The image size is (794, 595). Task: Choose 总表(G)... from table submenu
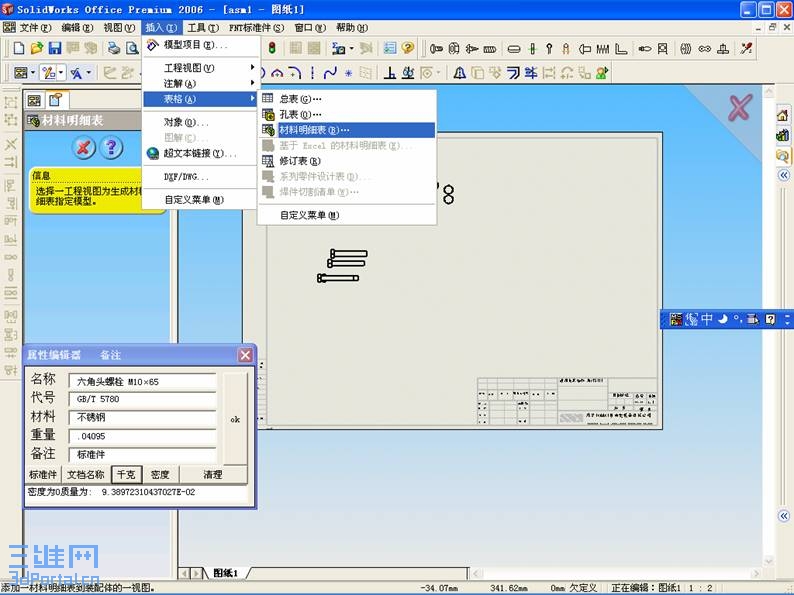click(347, 99)
